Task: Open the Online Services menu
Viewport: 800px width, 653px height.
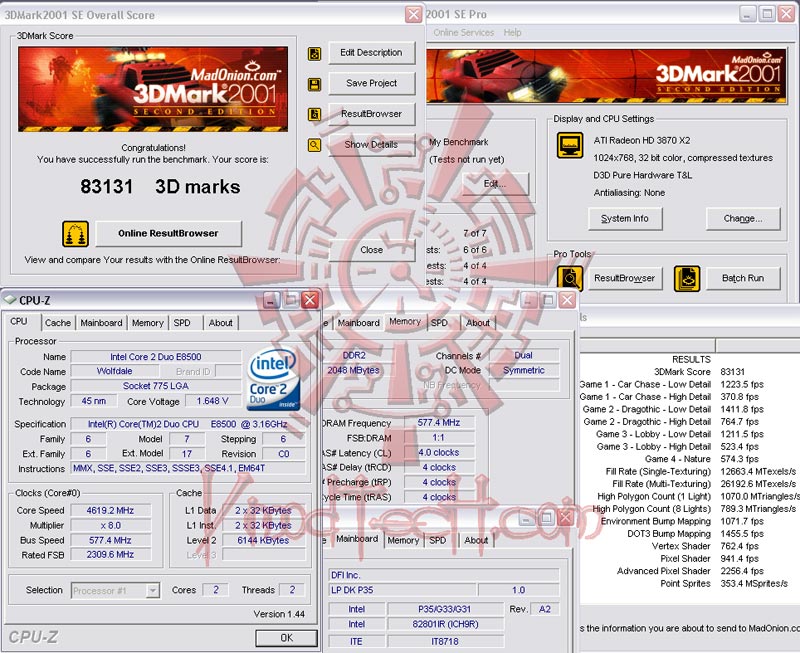Action: coord(463,33)
